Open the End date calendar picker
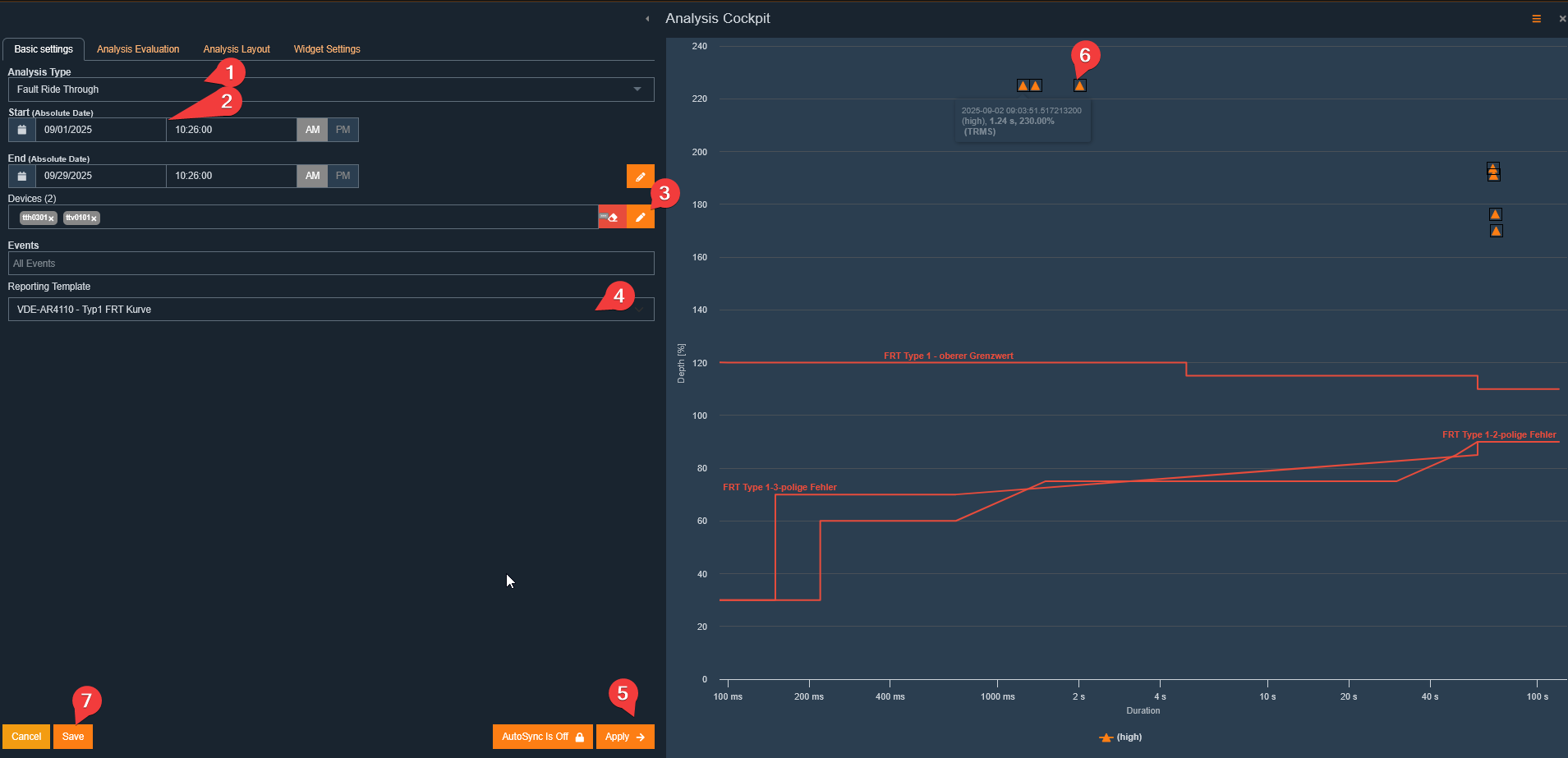This screenshot has height=758, width=1568. pos(22,176)
